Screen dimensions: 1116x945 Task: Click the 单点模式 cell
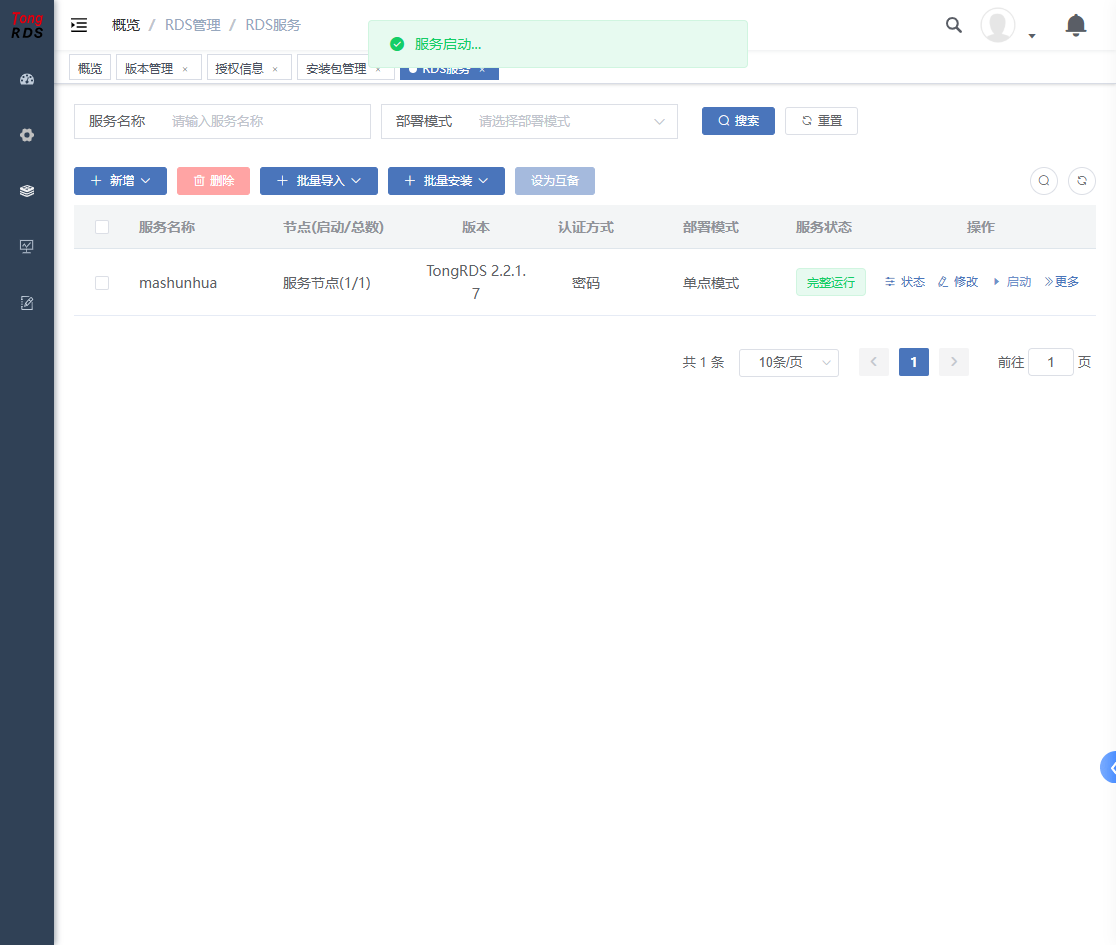(x=711, y=283)
